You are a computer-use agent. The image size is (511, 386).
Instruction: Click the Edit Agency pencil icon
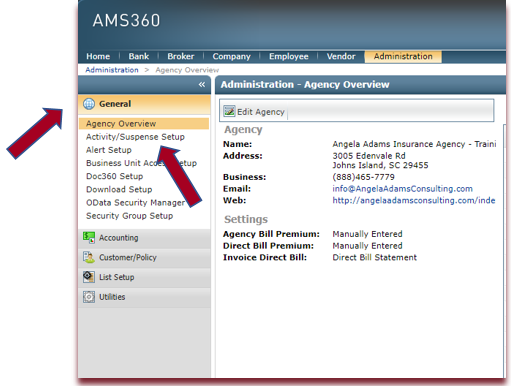tap(229, 111)
